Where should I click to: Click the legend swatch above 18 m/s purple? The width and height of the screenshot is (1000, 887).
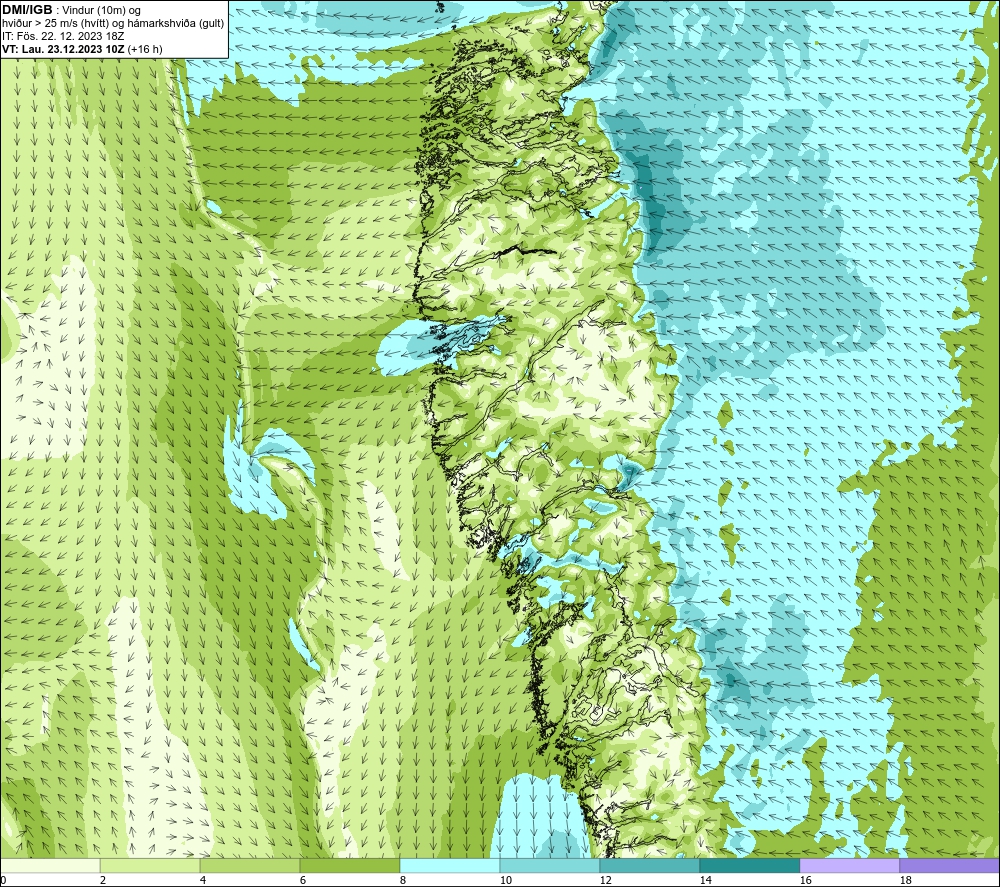949,865
